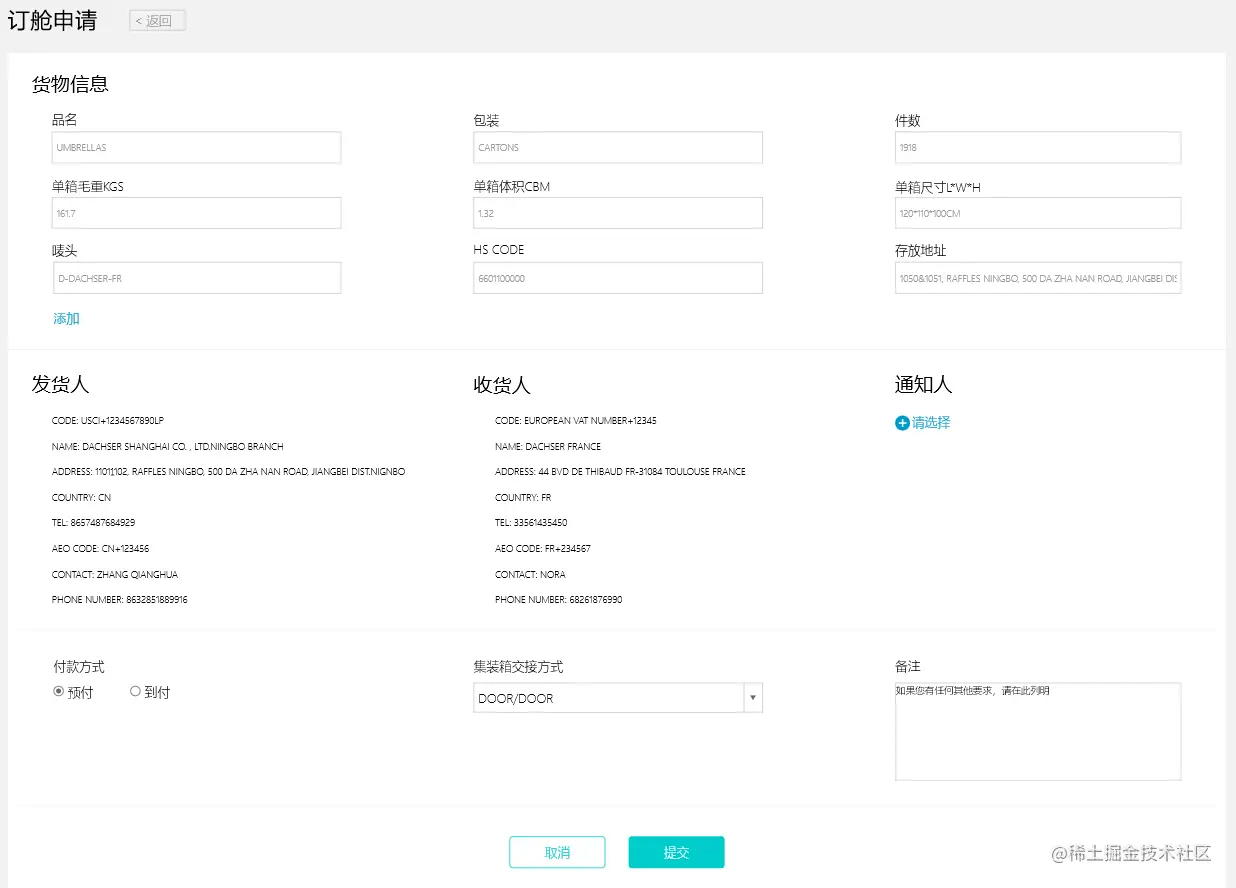Image resolution: width=1236 pixels, height=888 pixels.
Task: Click shipper text AEO CODE: CN+123456
Action: click(100, 549)
